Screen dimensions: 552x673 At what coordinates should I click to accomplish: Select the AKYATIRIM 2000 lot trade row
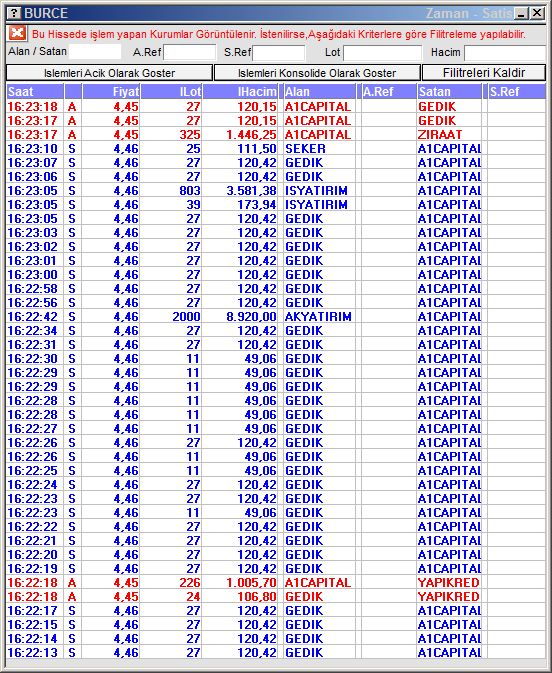(276, 317)
